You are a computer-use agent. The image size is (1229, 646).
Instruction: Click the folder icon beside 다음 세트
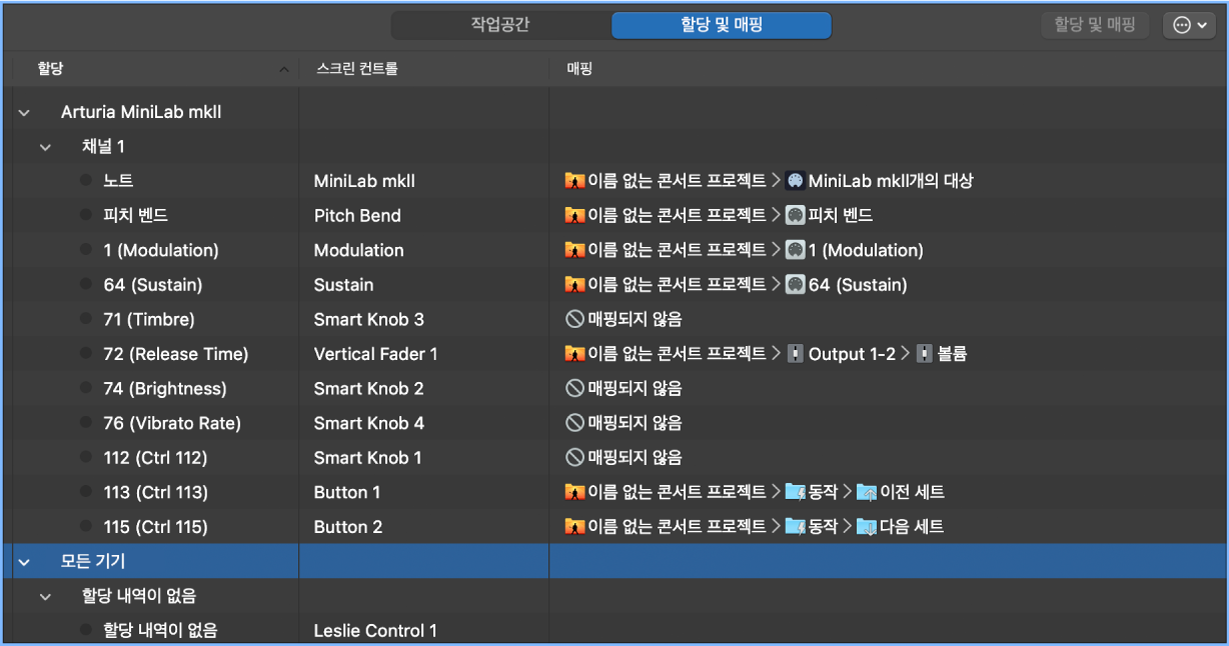[867, 527]
